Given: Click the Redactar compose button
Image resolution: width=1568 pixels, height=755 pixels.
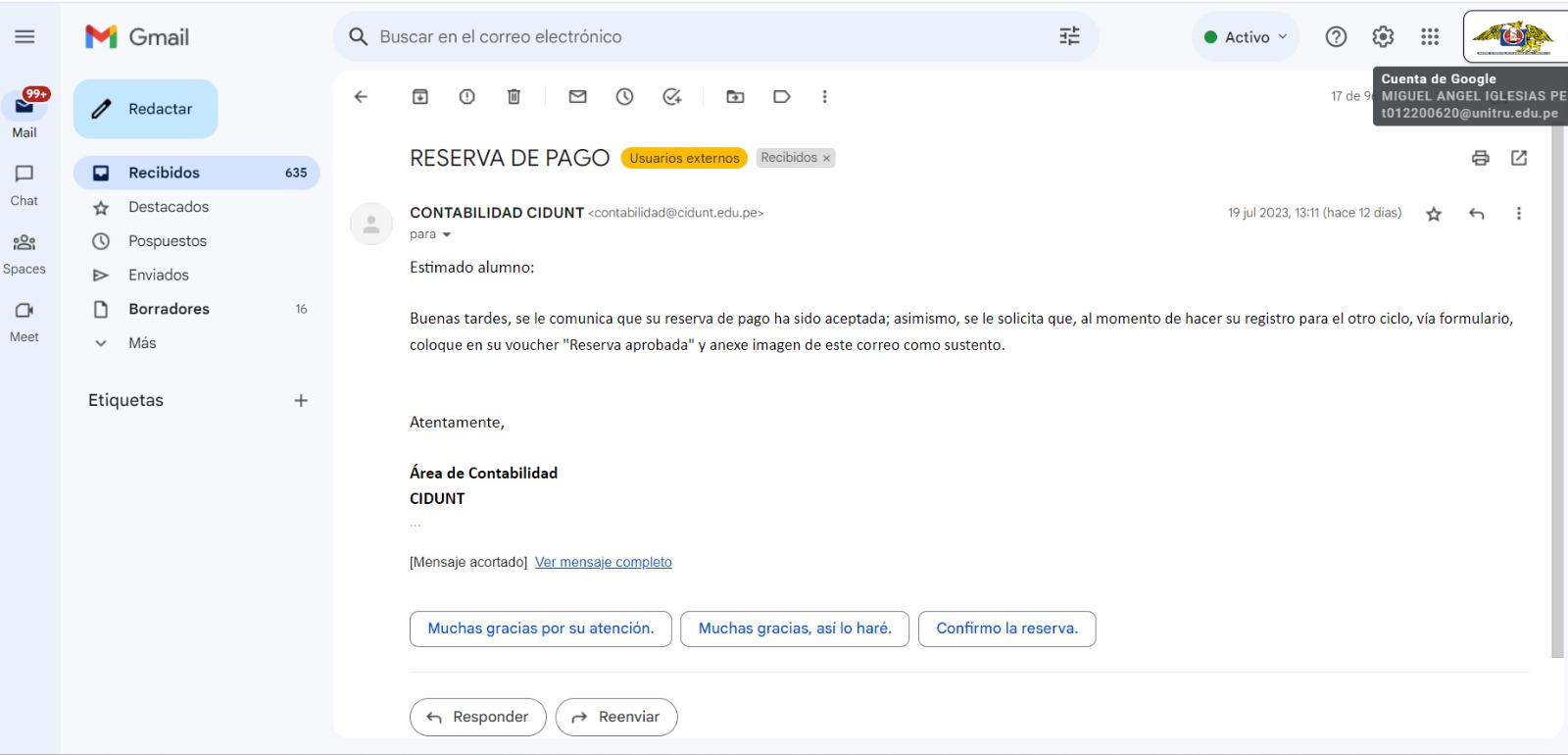Looking at the screenshot, I should click(145, 109).
